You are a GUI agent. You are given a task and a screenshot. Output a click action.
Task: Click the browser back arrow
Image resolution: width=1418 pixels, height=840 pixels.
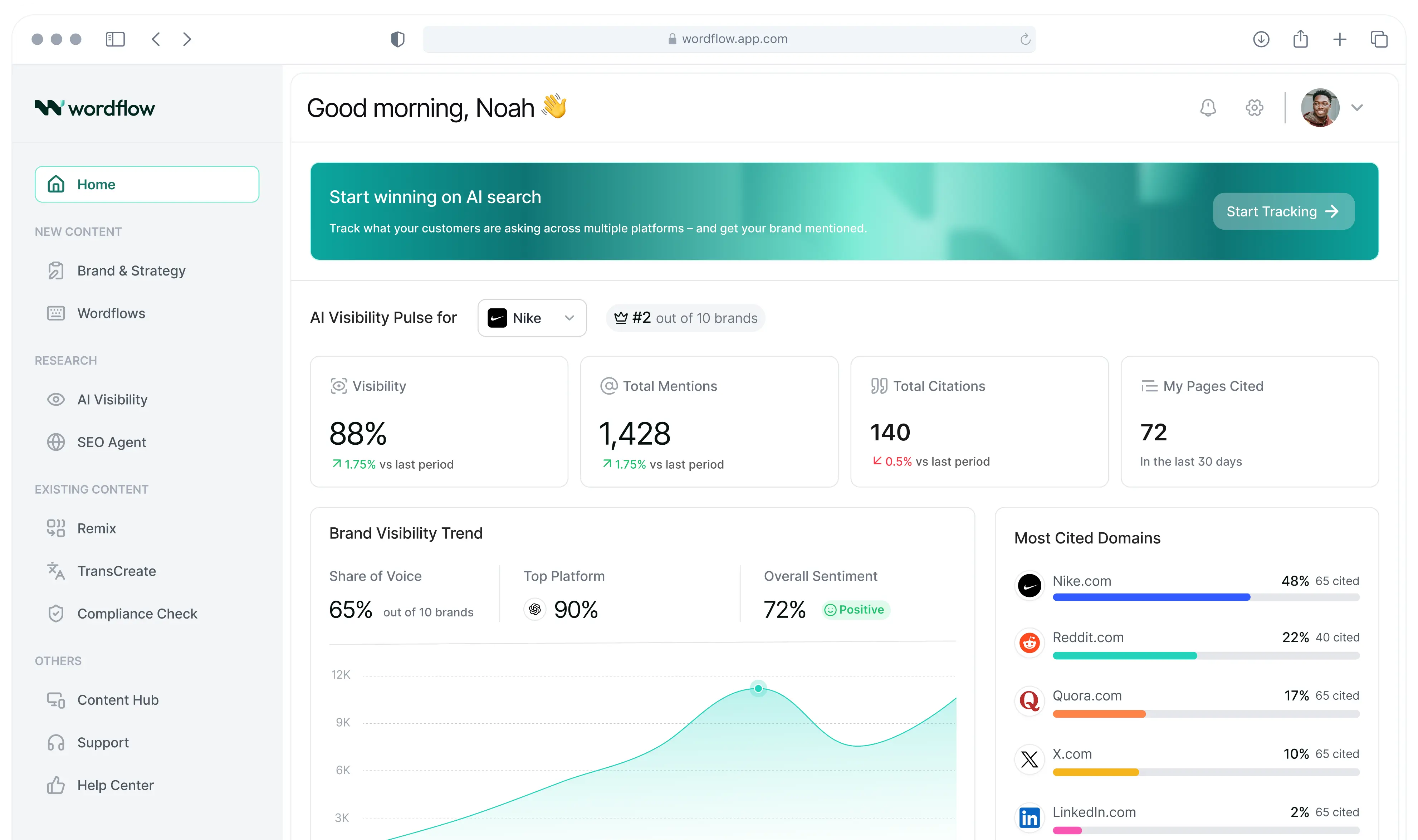pos(156,39)
